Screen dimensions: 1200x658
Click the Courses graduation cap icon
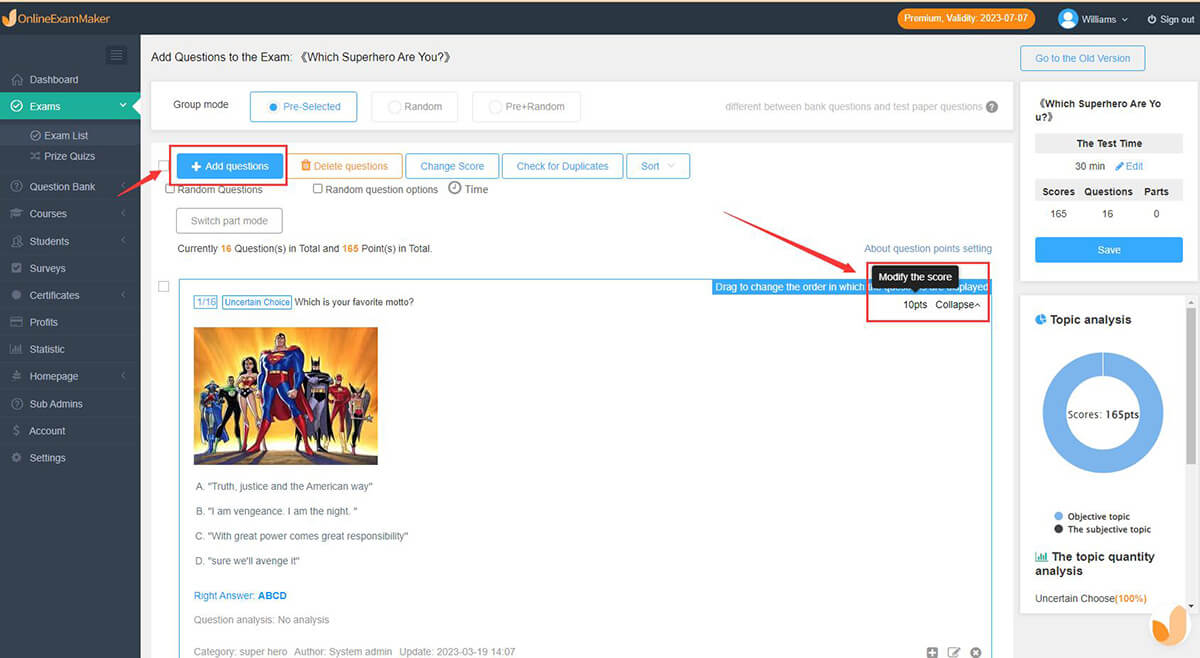click(x=17, y=214)
